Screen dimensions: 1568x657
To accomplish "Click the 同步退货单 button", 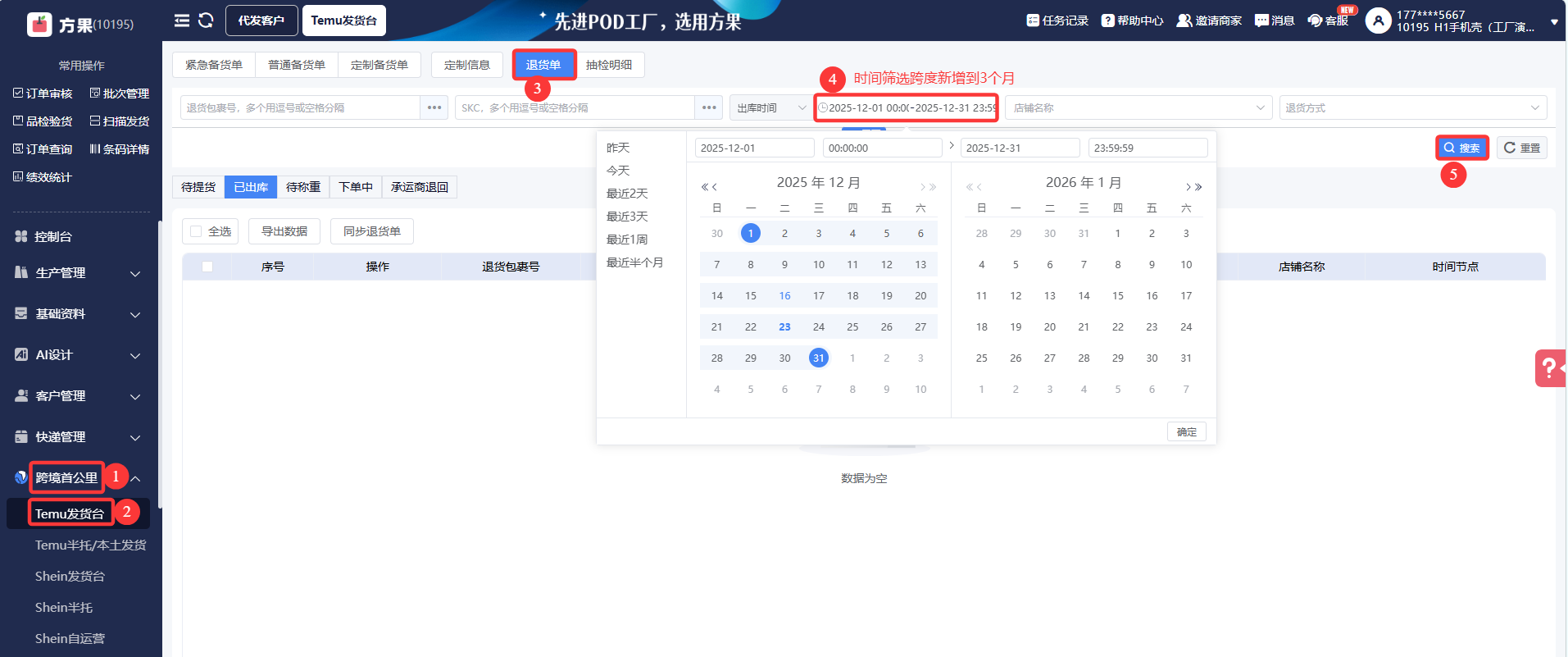I will click(372, 231).
